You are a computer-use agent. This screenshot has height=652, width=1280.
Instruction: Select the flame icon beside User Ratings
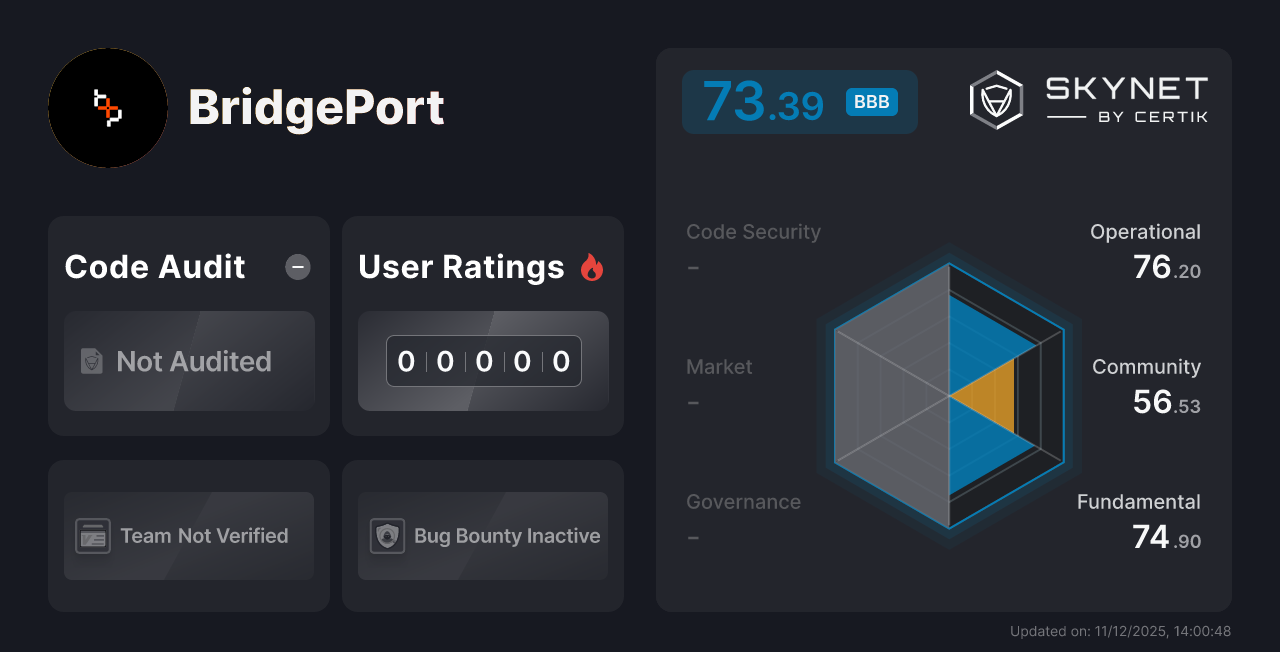593,266
